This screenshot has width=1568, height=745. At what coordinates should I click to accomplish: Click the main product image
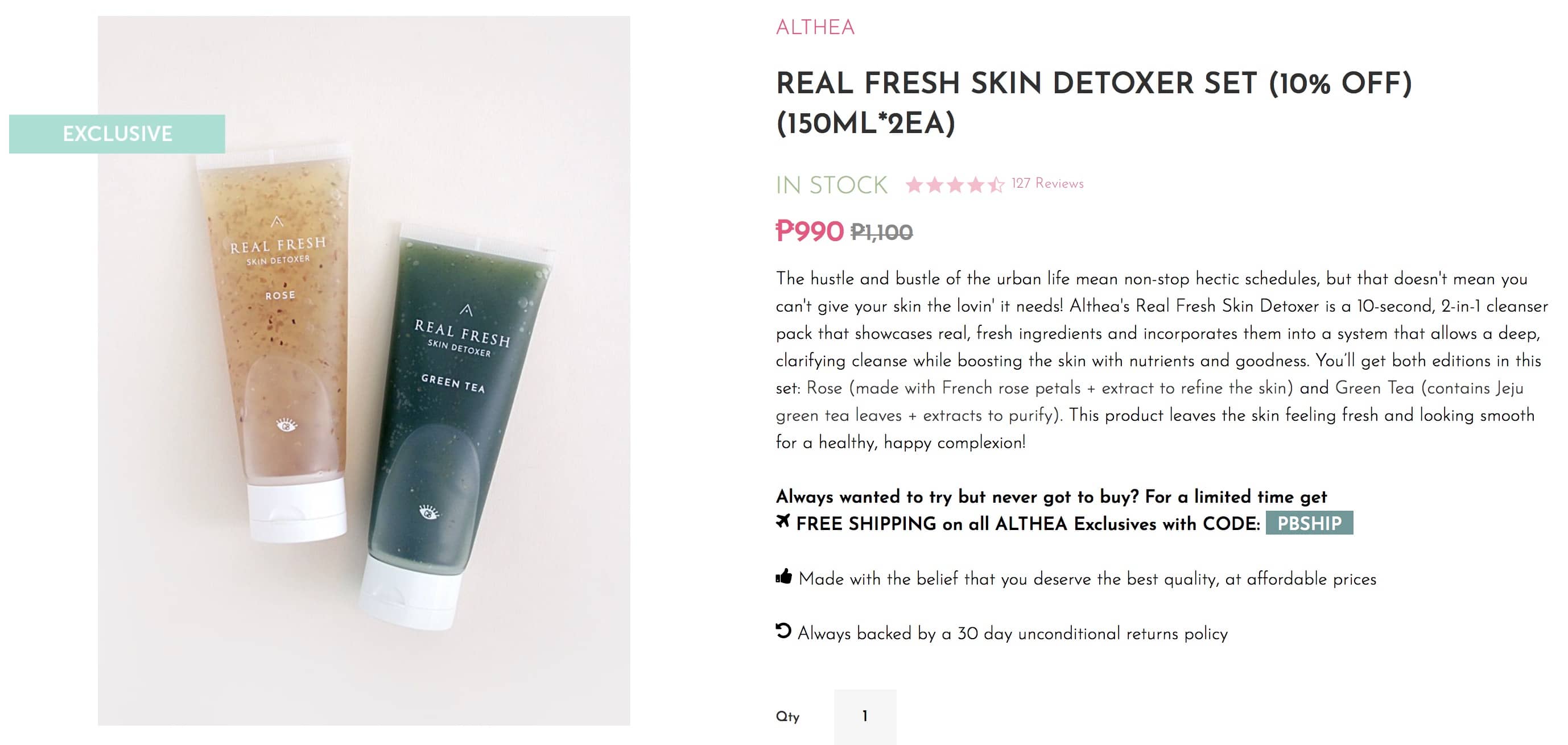pyautogui.click(x=364, y=371)
